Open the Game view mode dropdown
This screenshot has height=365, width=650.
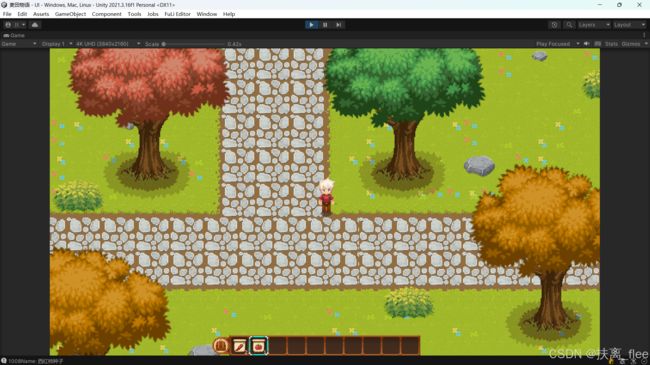click(x=19, y=44)
